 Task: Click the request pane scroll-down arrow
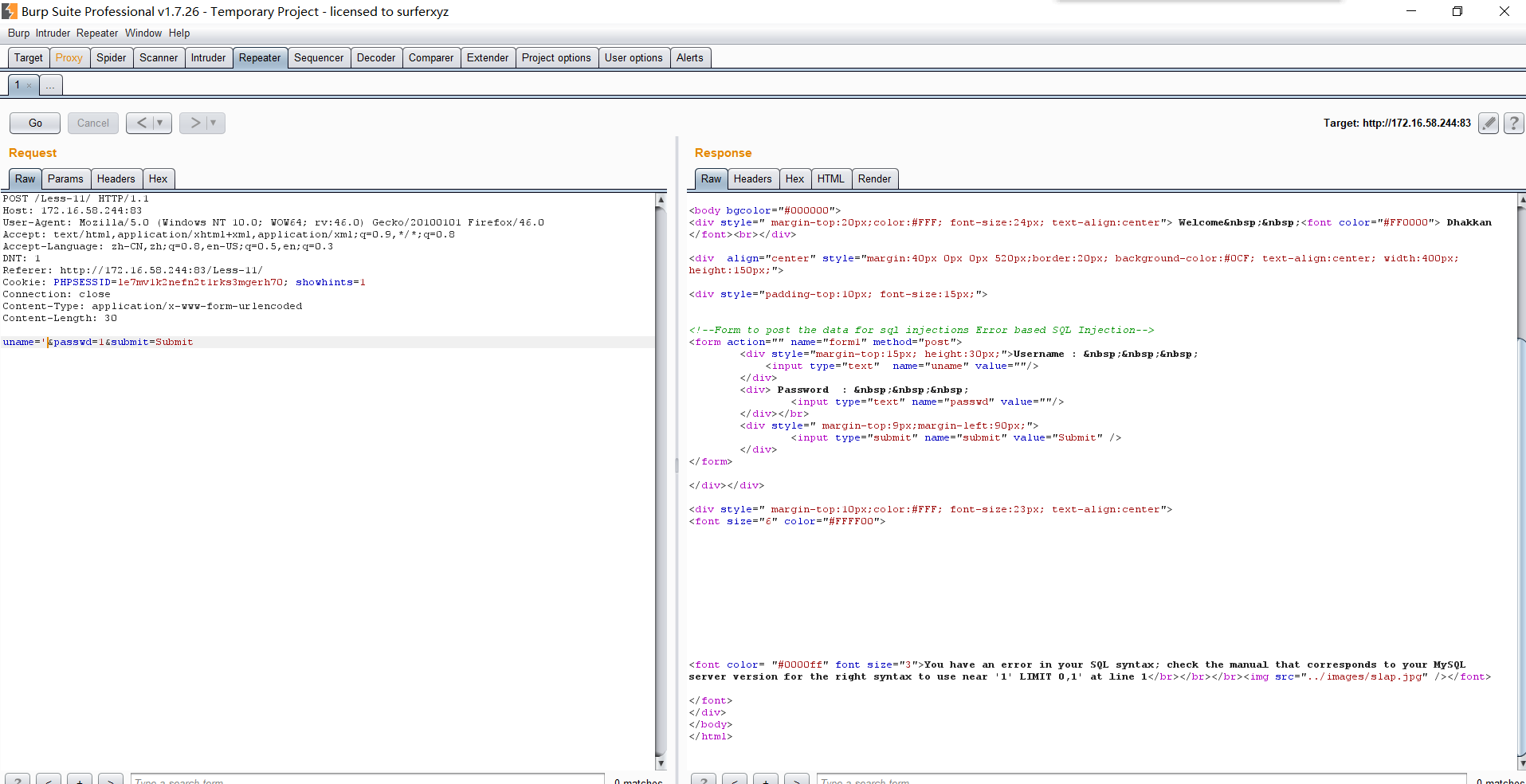click(x=661, y=763)
